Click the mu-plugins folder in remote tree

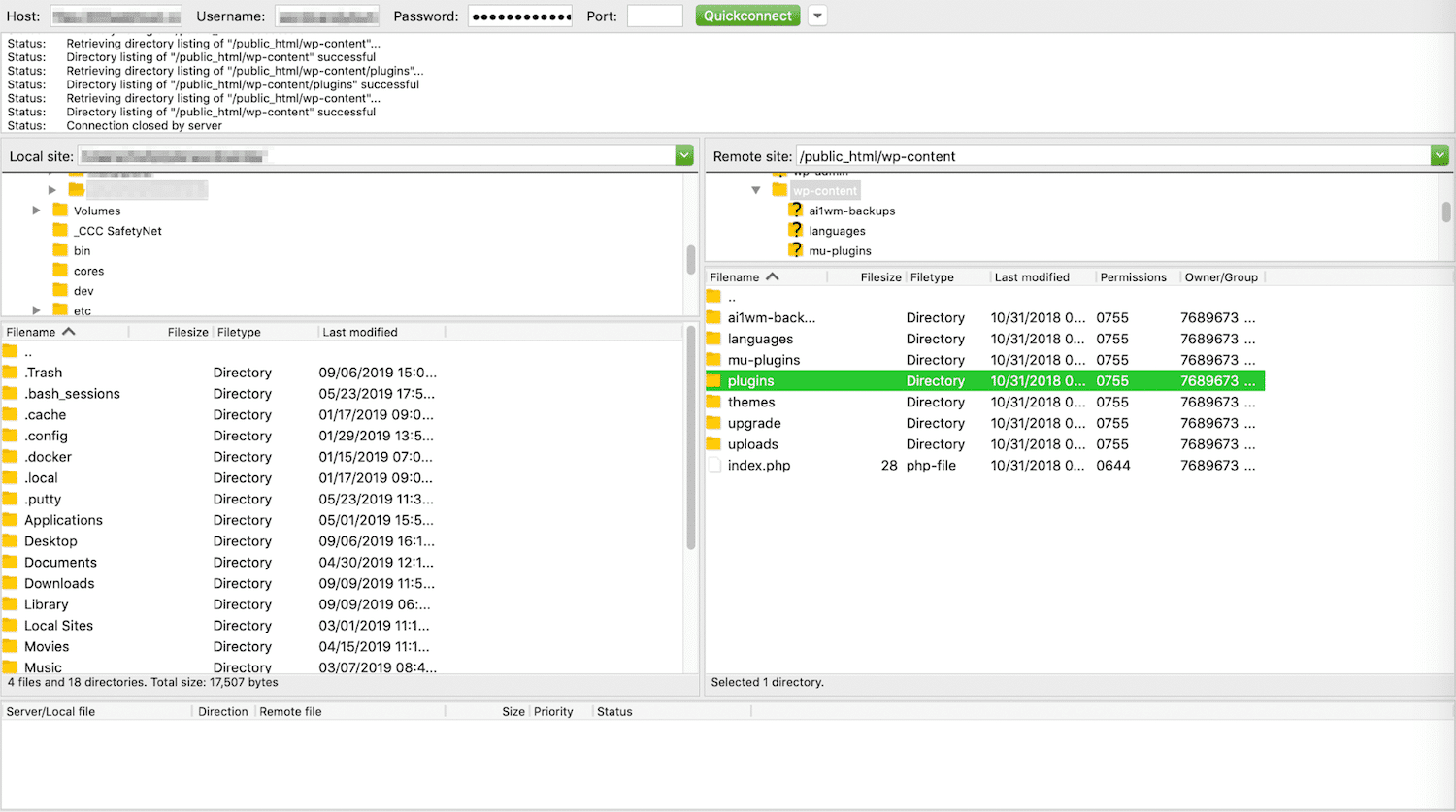point(842,250)
